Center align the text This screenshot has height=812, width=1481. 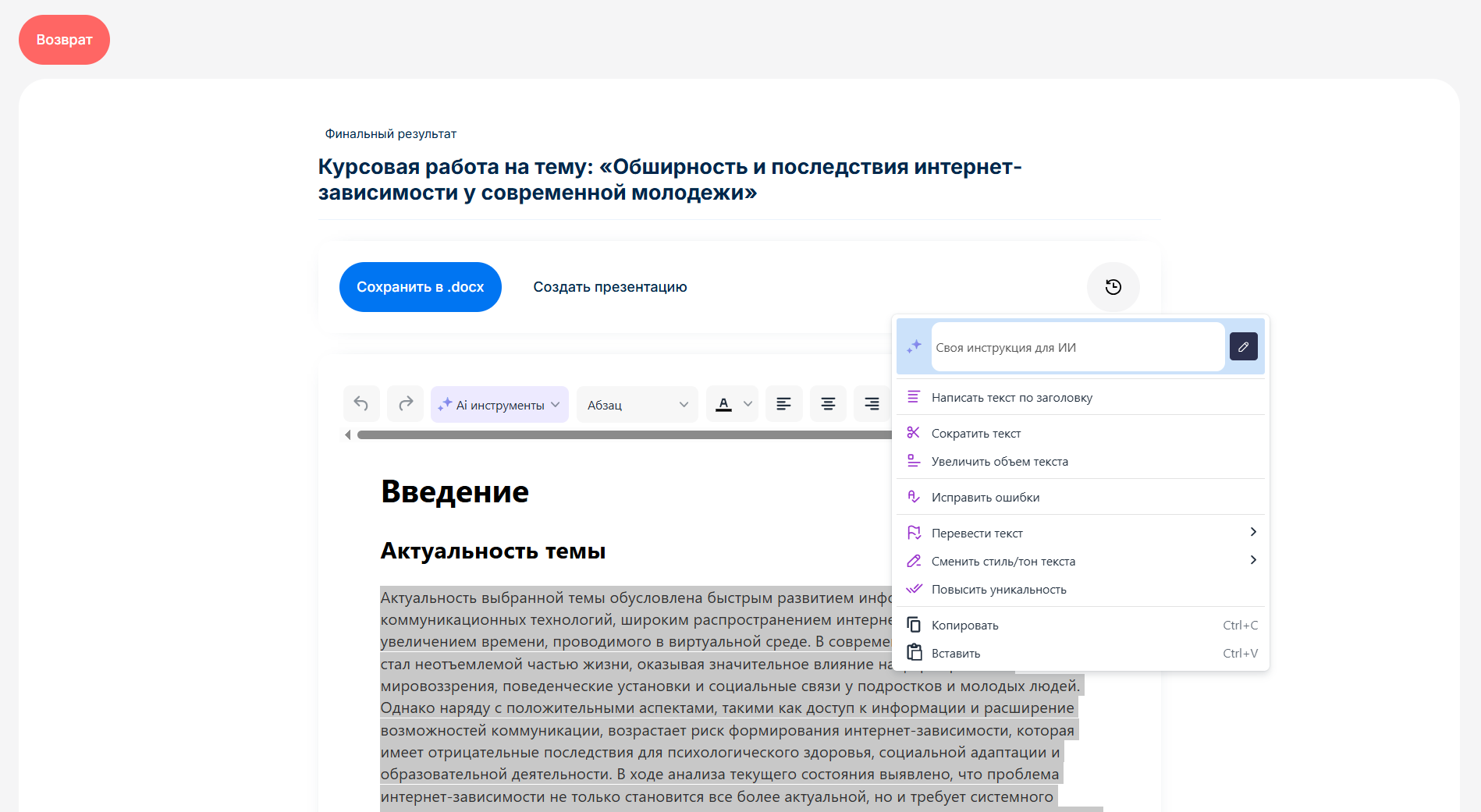828,404
